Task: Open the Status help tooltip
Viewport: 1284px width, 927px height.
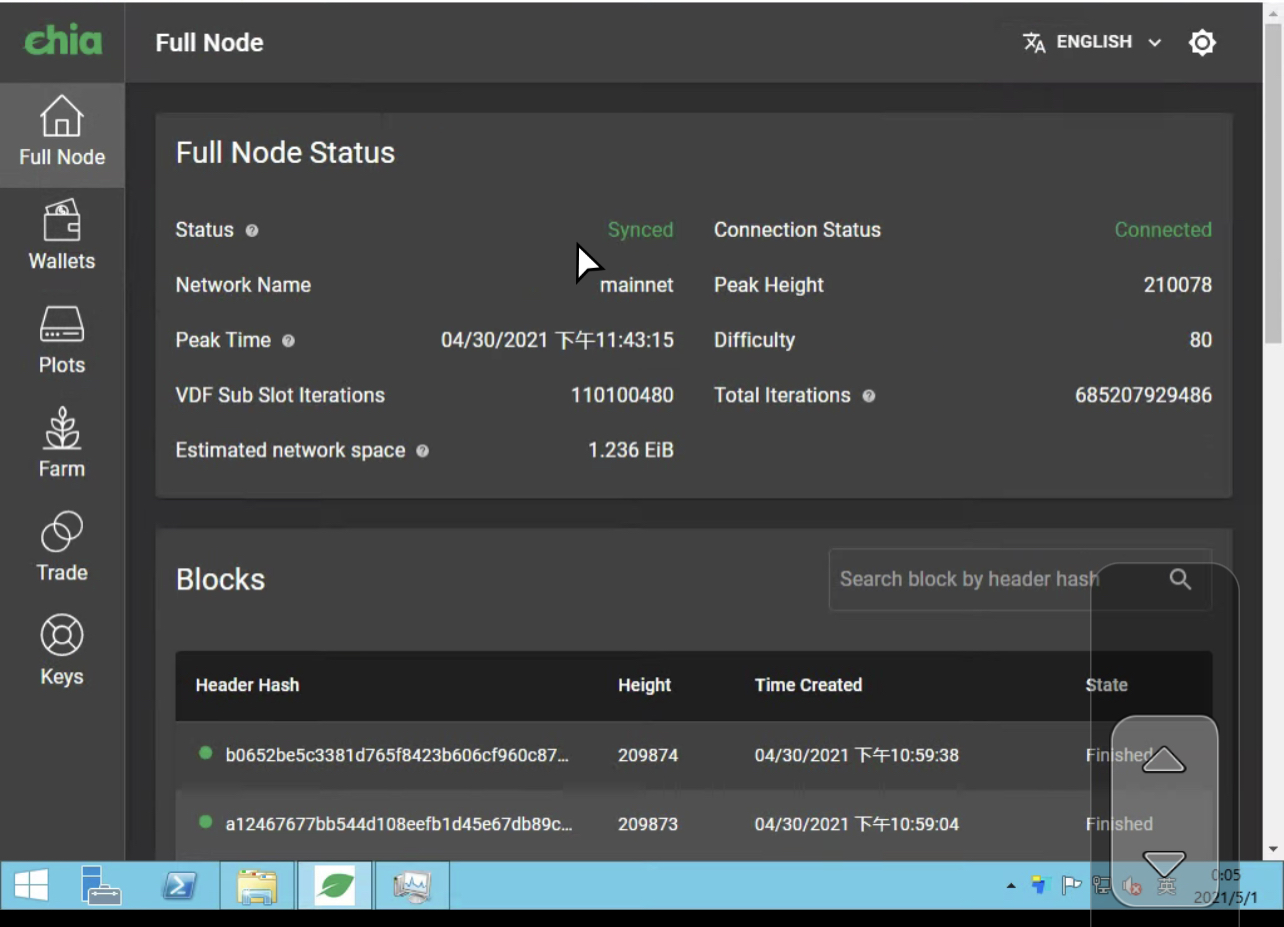Action: click(251, 231)
